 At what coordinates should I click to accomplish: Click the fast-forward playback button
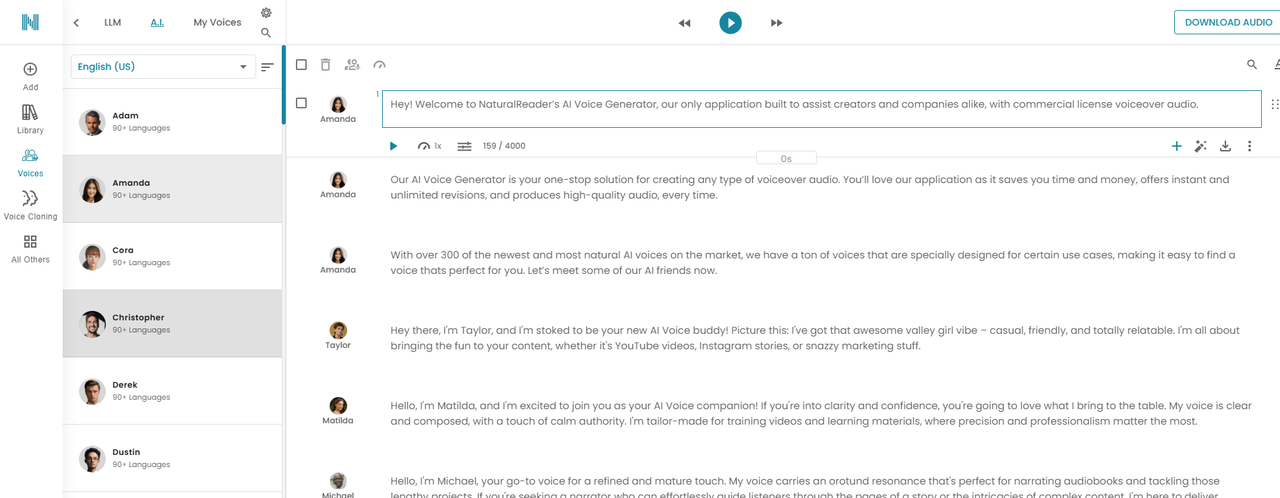coord(776,23)
